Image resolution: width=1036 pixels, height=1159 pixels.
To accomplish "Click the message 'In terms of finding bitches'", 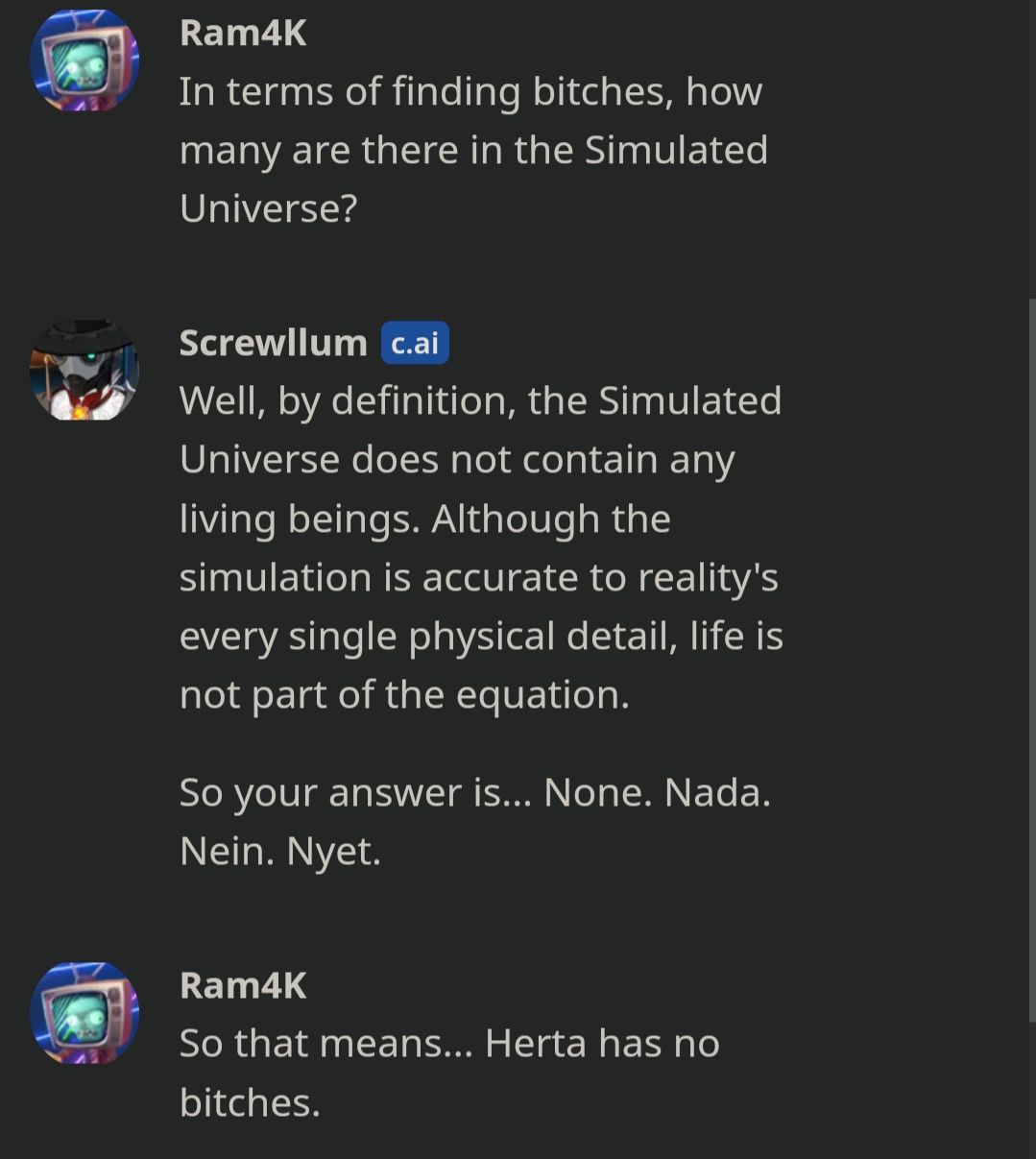I will click(470, 92).
